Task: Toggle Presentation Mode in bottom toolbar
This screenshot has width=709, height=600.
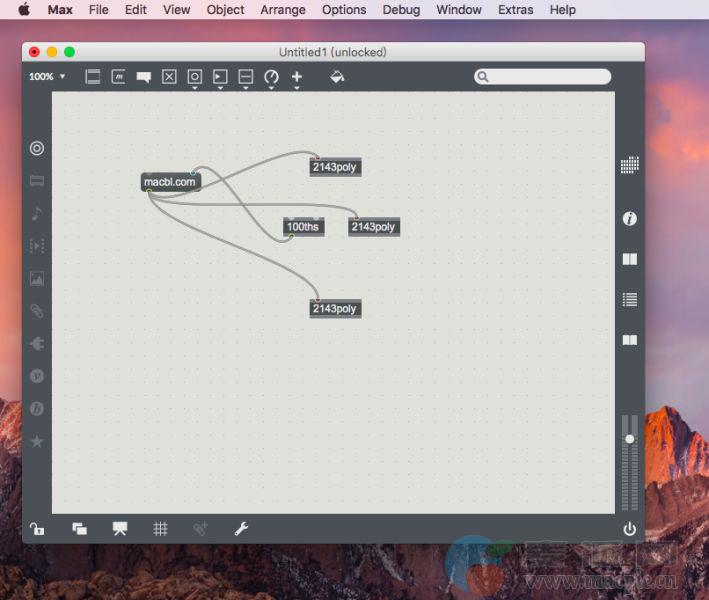Action: click(120, 529)
